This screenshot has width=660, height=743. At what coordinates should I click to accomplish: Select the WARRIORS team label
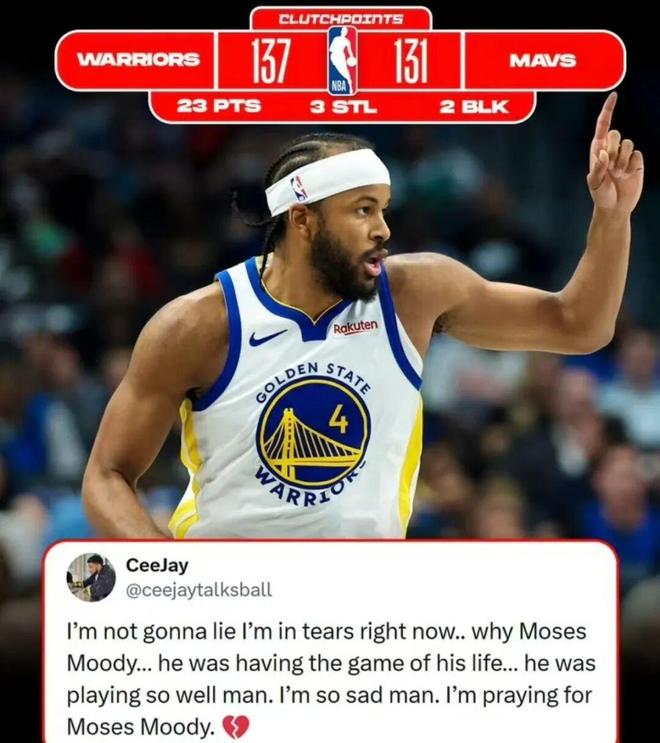138,60
